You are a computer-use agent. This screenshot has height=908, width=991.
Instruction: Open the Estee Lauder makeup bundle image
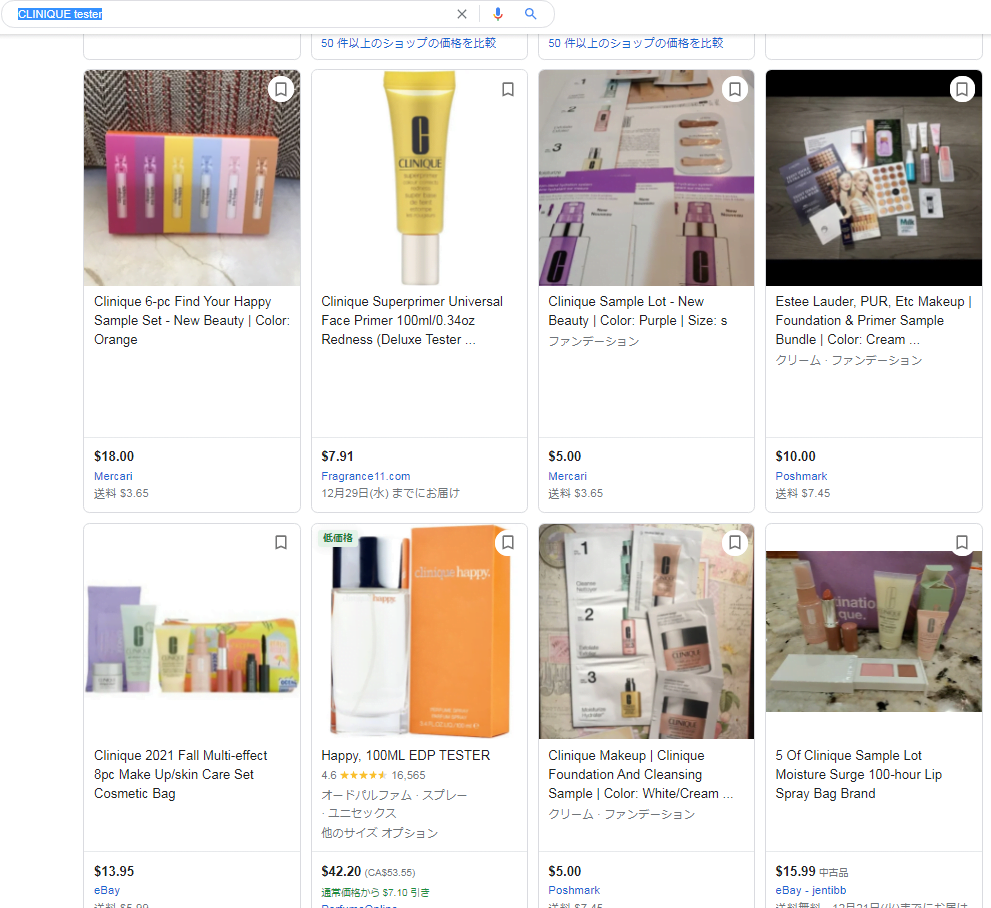(874, 178)
